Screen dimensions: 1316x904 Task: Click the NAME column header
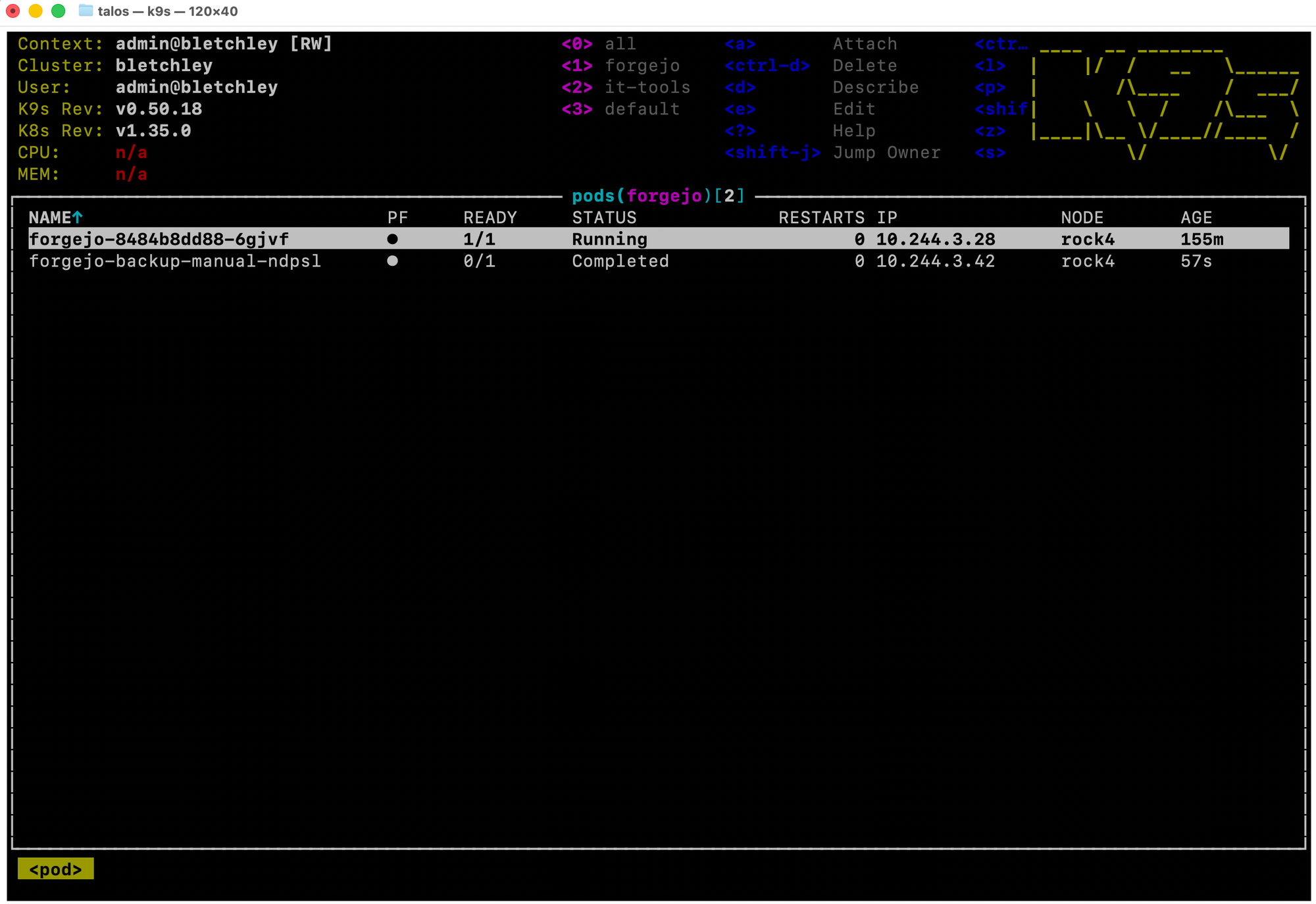click(x=50, y=217)
